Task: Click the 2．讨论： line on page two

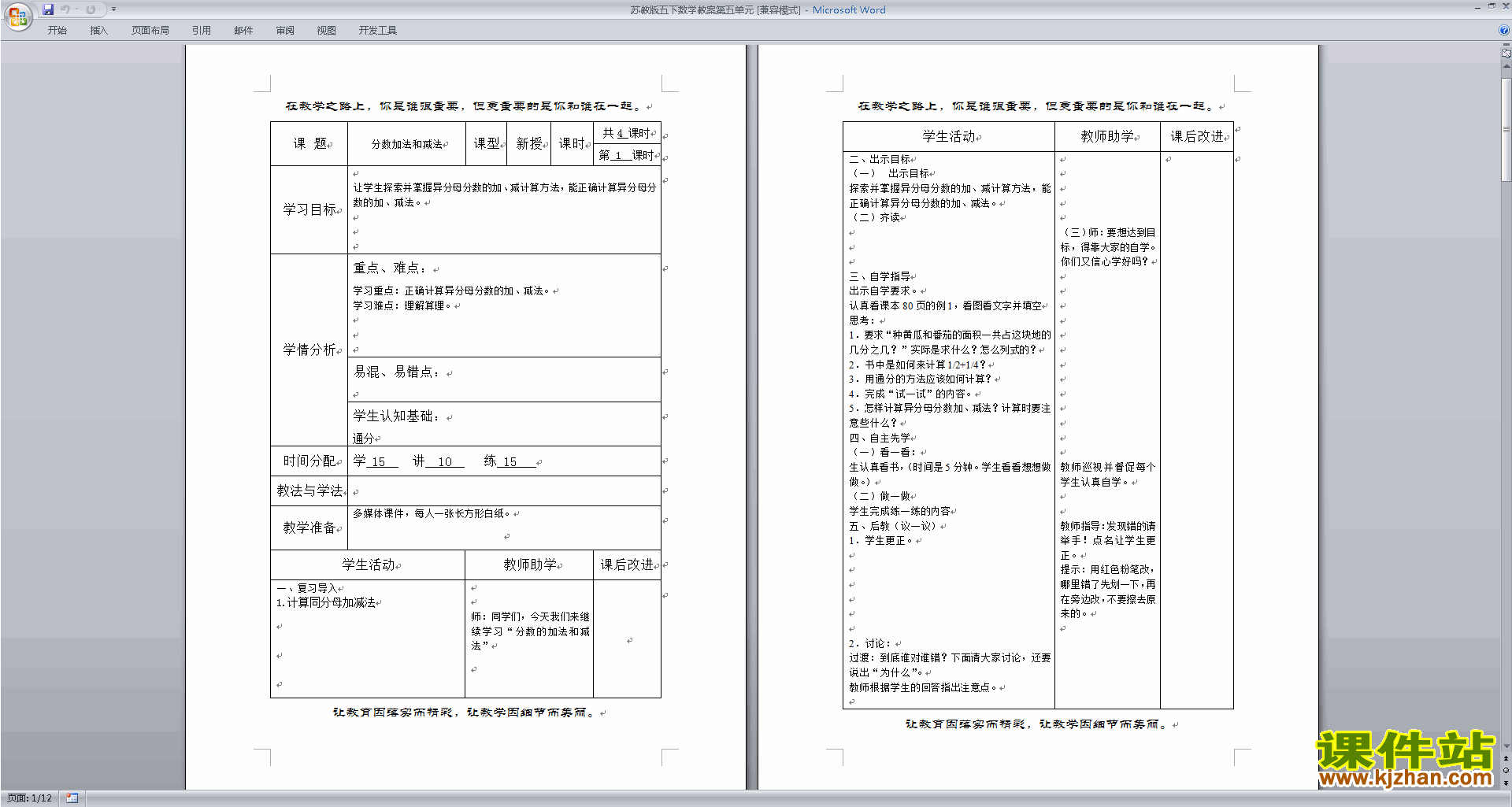Action: (869, 643)
